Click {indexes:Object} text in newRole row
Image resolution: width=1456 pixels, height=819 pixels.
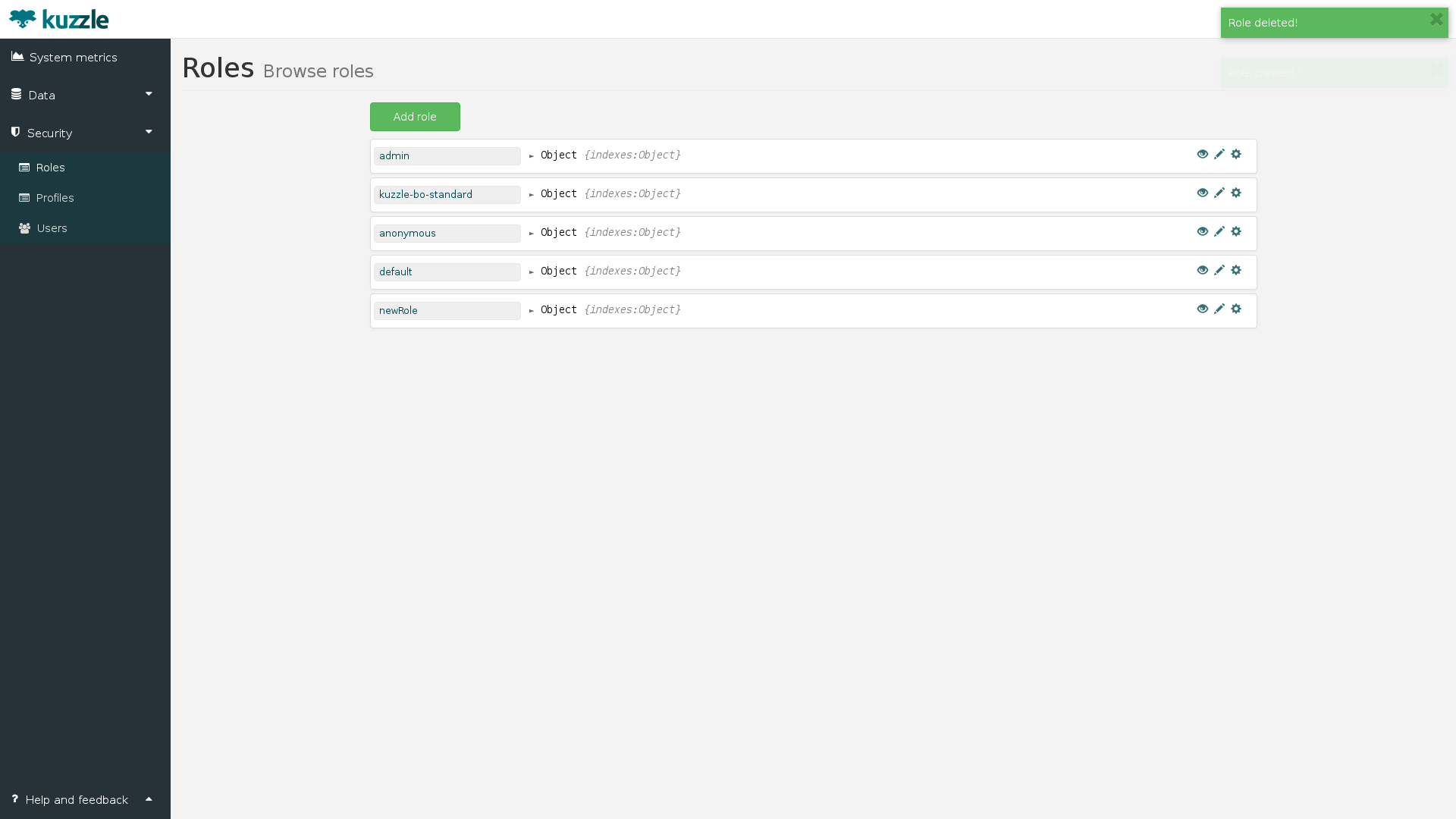[x=632, y=309]
